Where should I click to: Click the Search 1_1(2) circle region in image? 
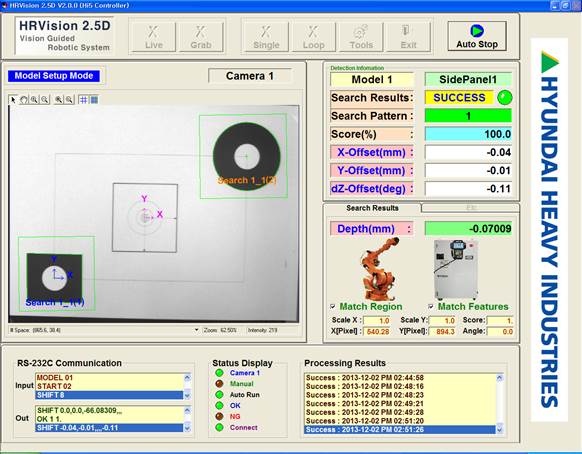(x=243, y=156)
